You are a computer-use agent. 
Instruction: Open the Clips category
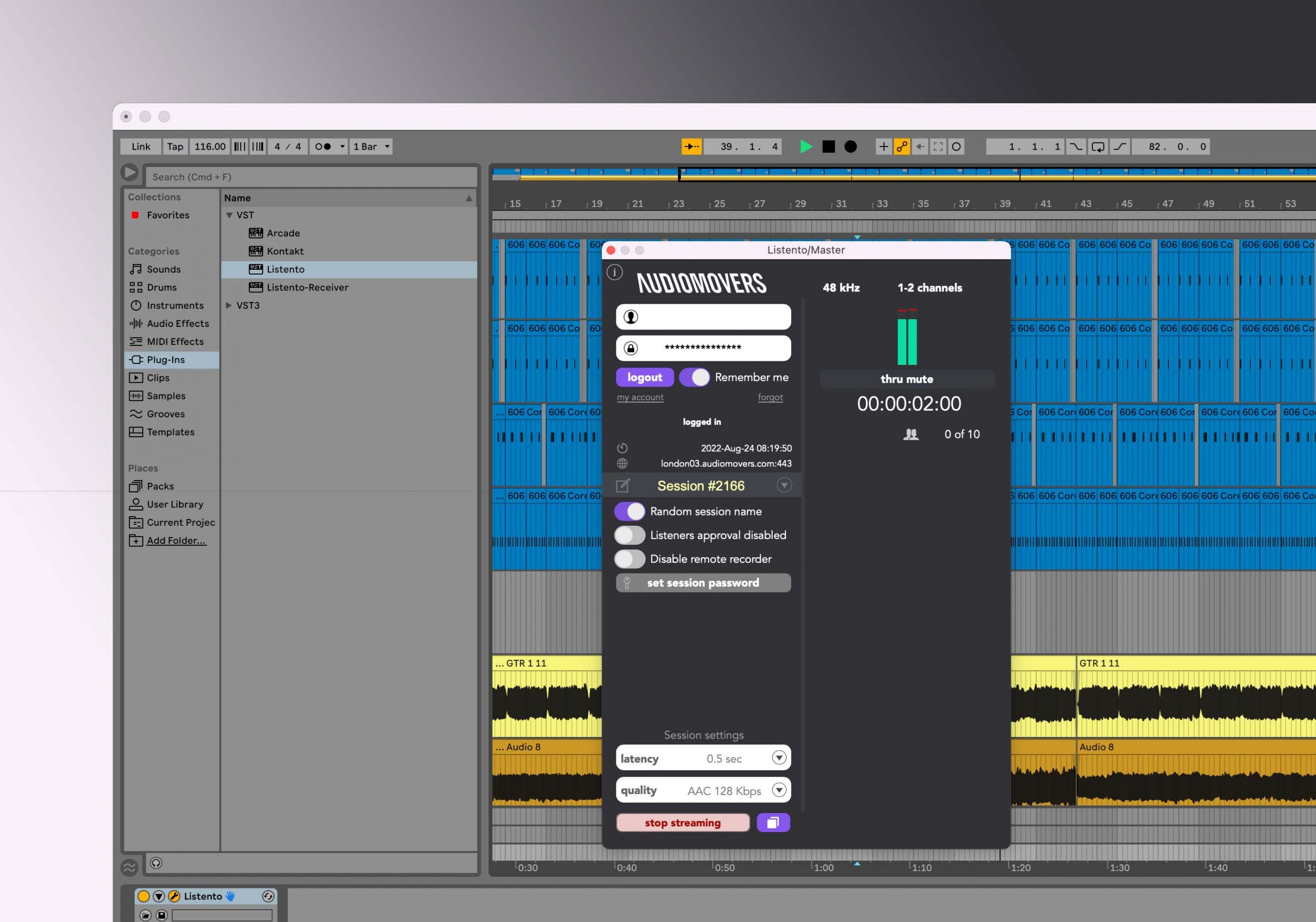click(158, 378)
